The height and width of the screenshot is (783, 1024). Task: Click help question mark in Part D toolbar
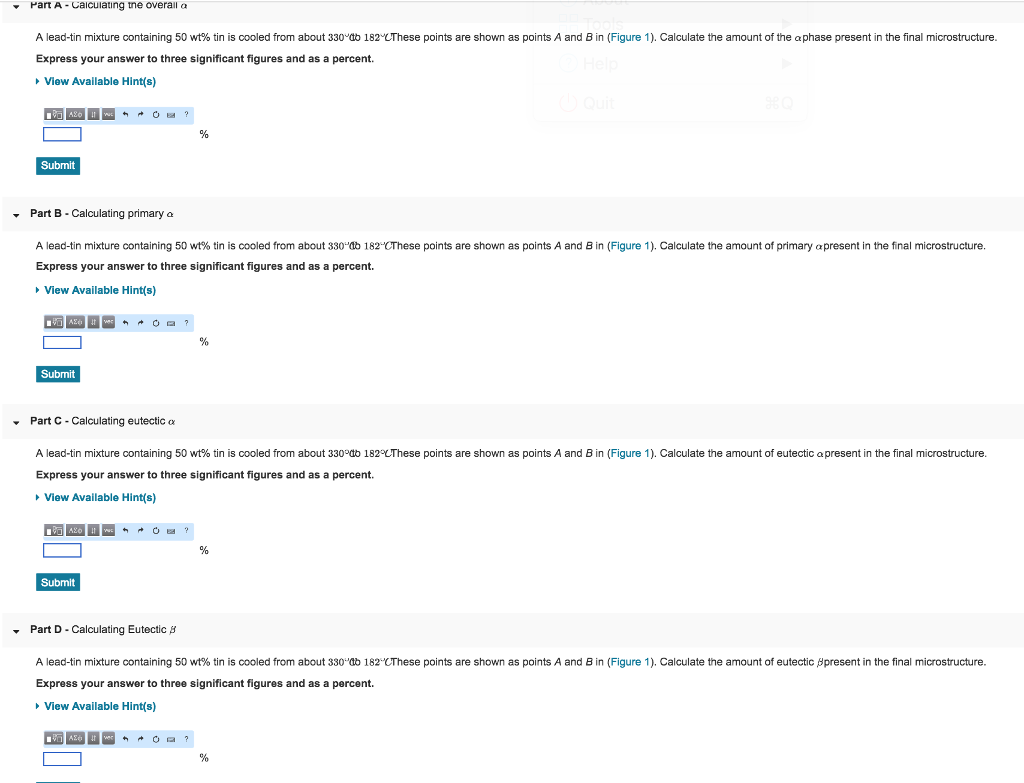point(186,738)
